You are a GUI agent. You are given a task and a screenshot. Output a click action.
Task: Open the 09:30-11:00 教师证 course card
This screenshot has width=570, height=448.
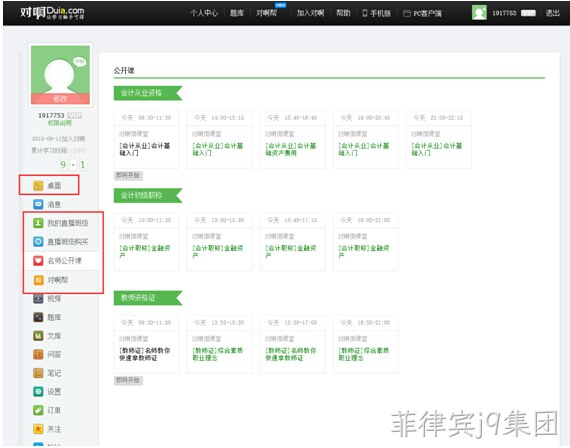point(146,344)
